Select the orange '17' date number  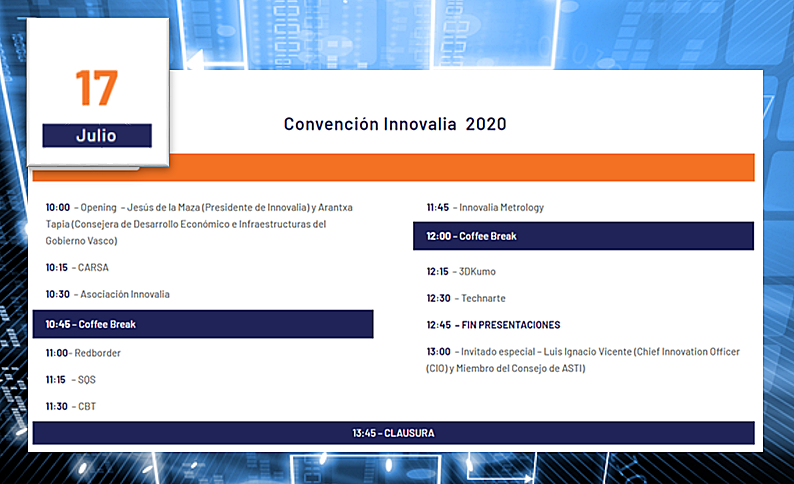97,88
